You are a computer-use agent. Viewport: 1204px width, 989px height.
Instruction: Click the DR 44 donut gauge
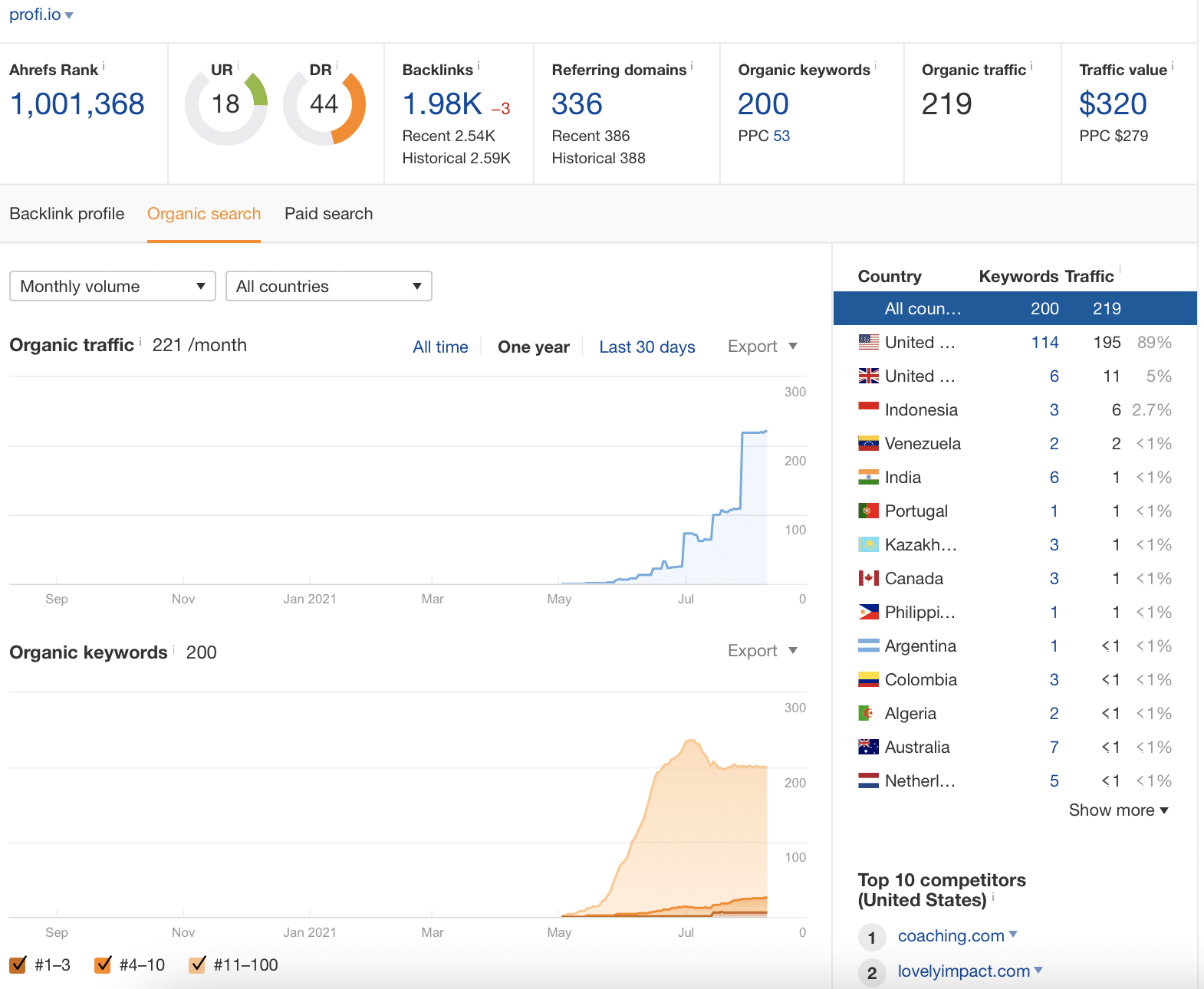(x=324, y=106)
